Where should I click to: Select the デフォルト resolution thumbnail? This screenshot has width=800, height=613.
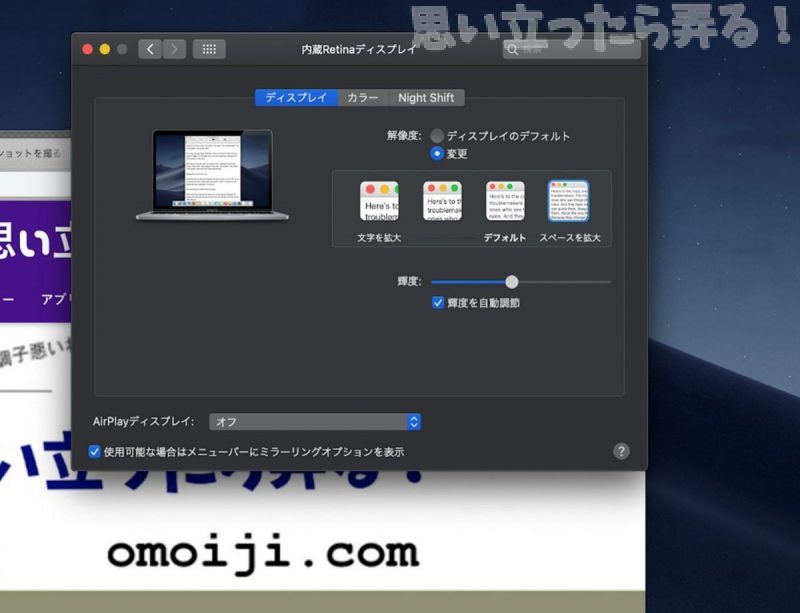click(505, 201)
